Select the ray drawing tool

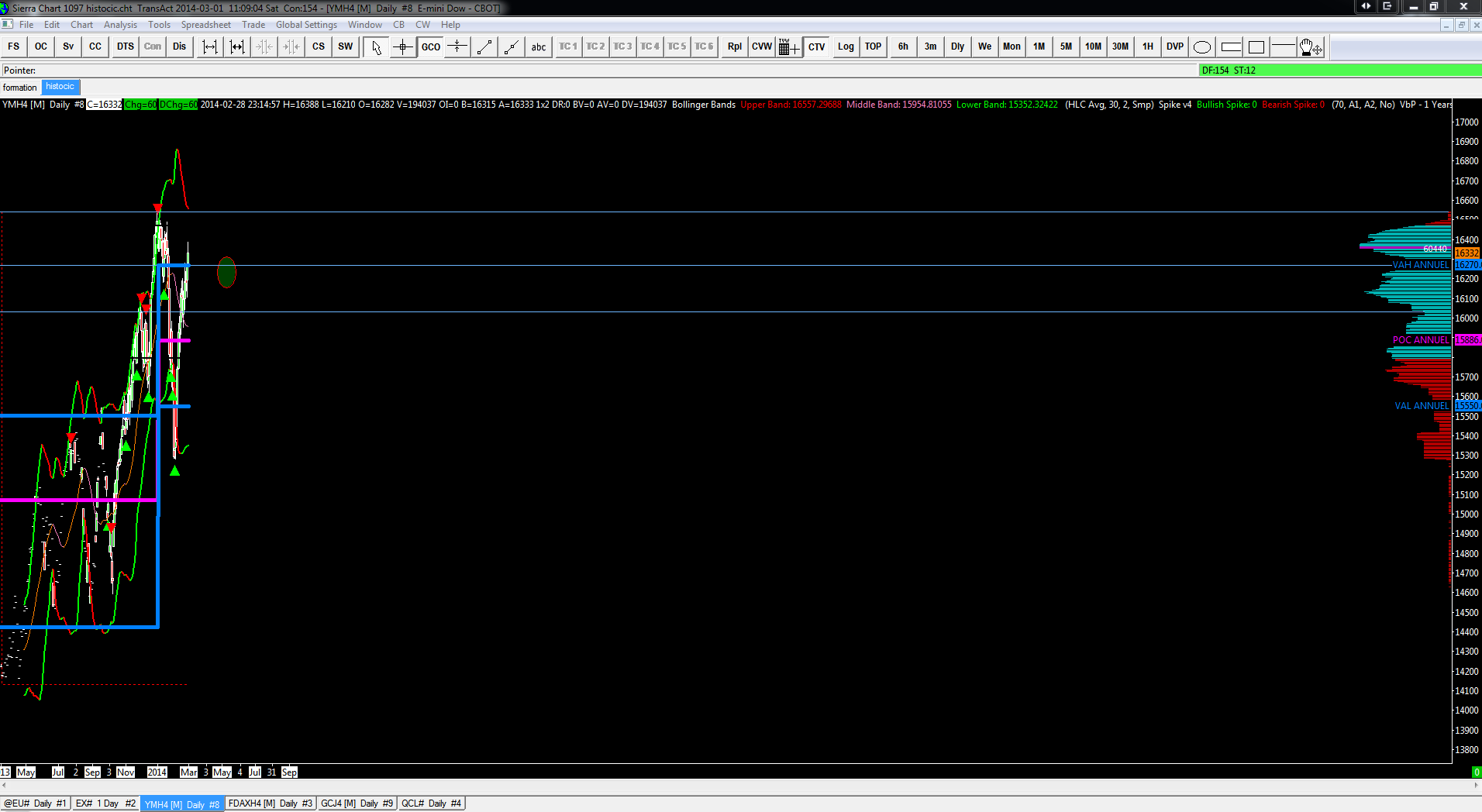coord(512,46)
